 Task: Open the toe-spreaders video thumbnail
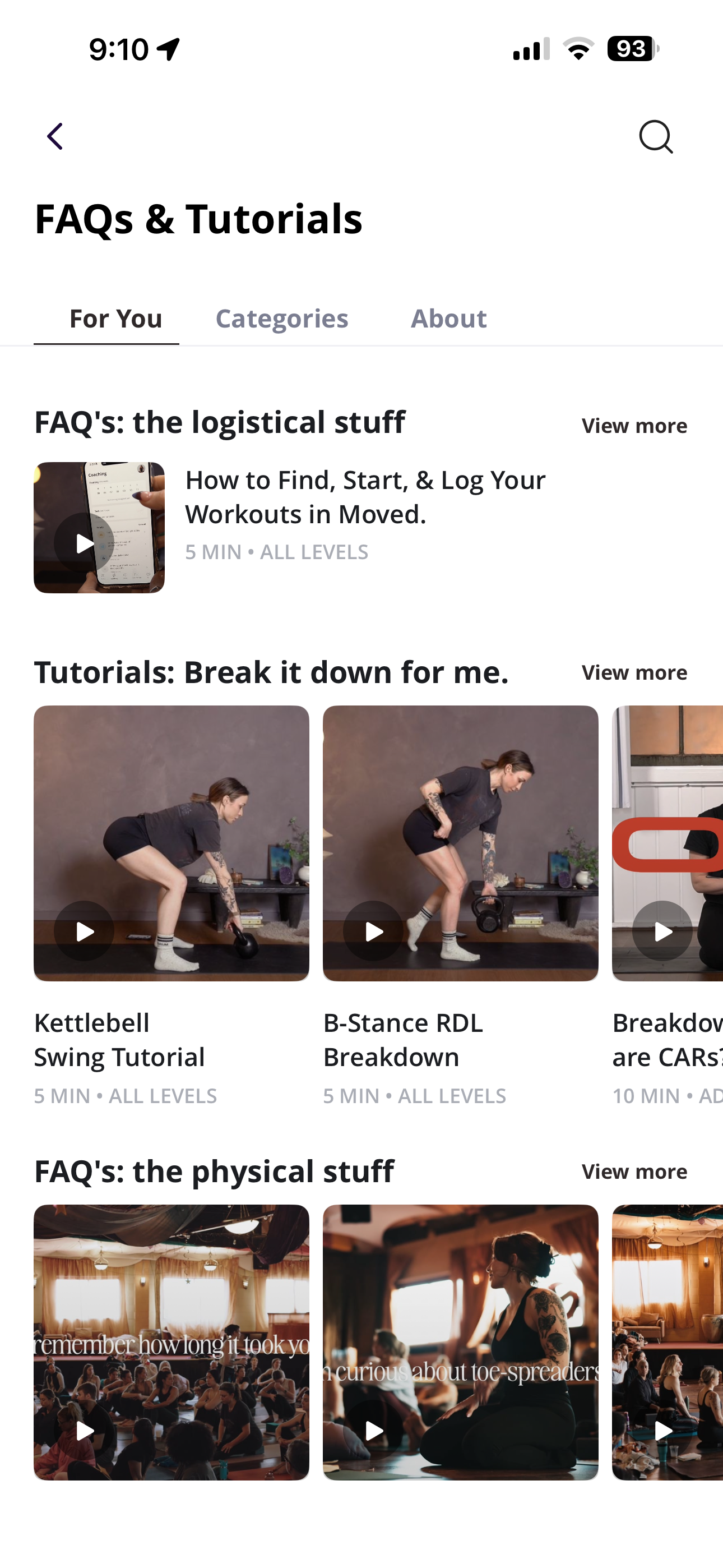(461, 1342)
